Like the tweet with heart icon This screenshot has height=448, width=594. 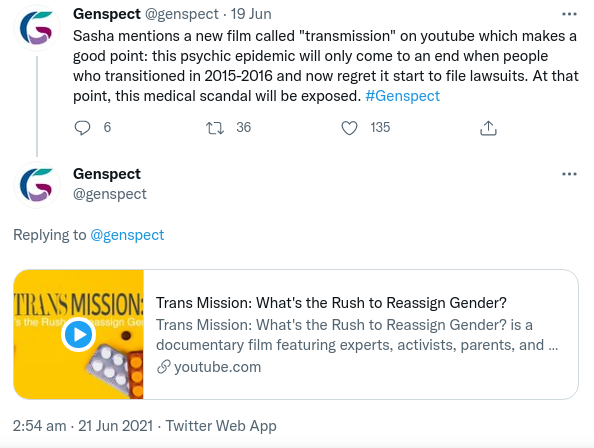coord(349,128)
